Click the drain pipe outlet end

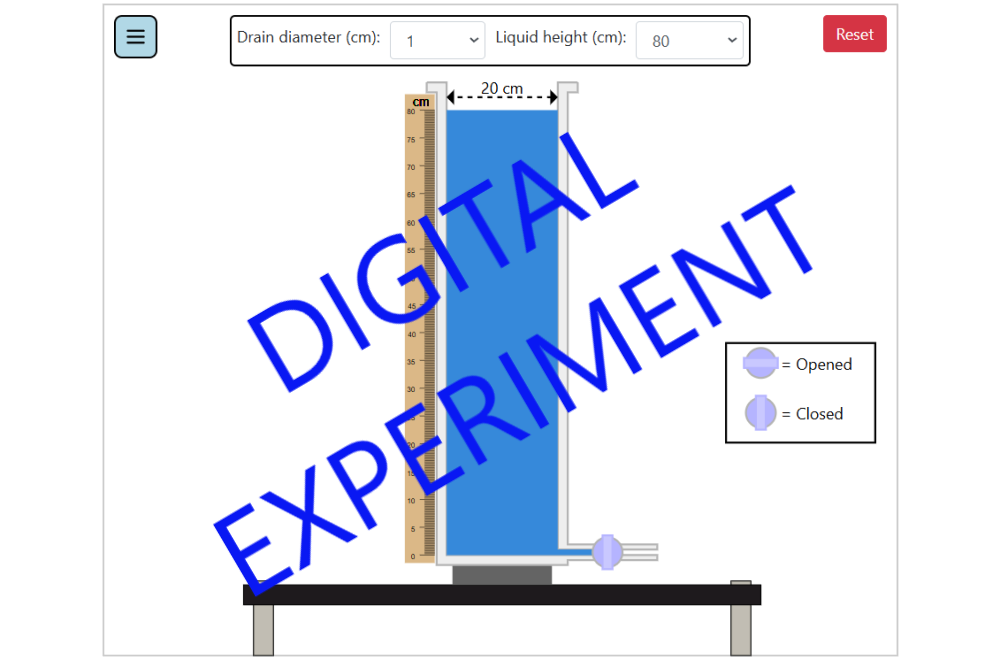click(x=650, y=552)
